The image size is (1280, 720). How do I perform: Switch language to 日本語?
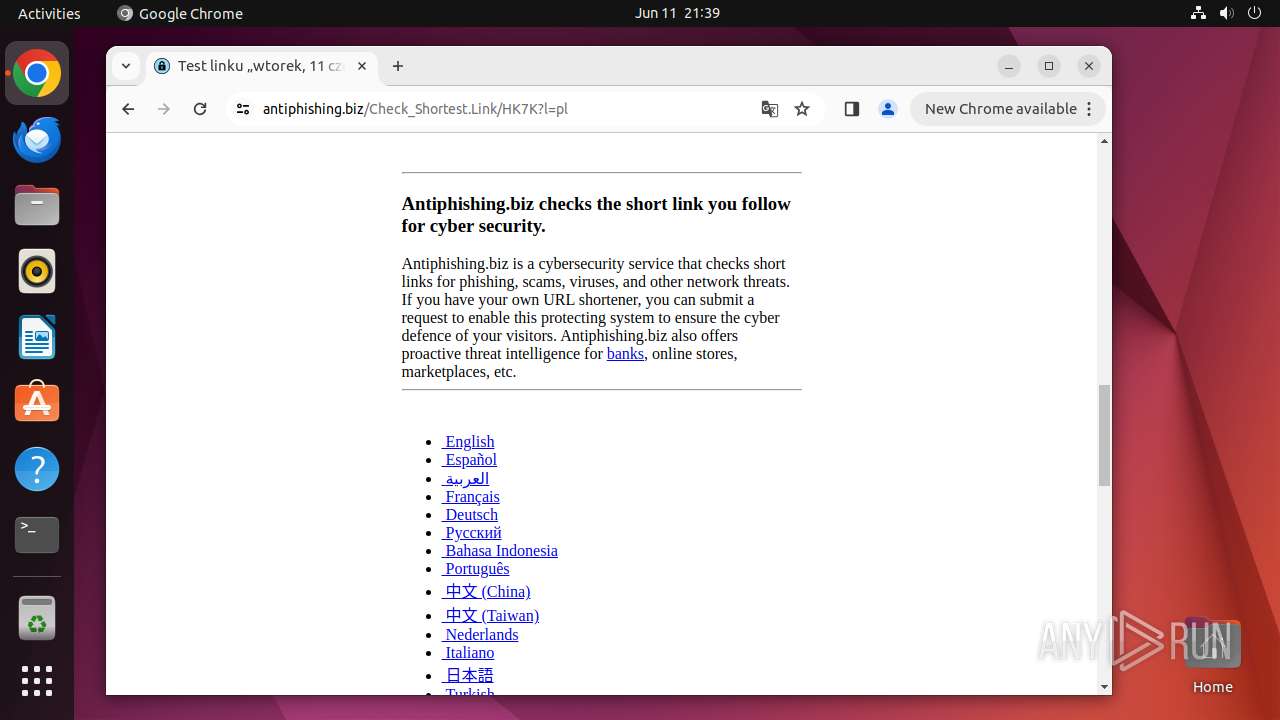[x=468, y=675]
